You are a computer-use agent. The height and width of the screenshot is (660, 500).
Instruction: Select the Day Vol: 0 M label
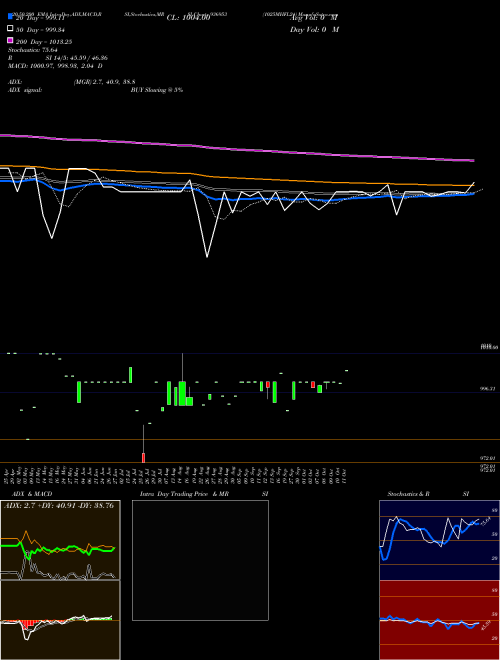(x=314, y=29)
